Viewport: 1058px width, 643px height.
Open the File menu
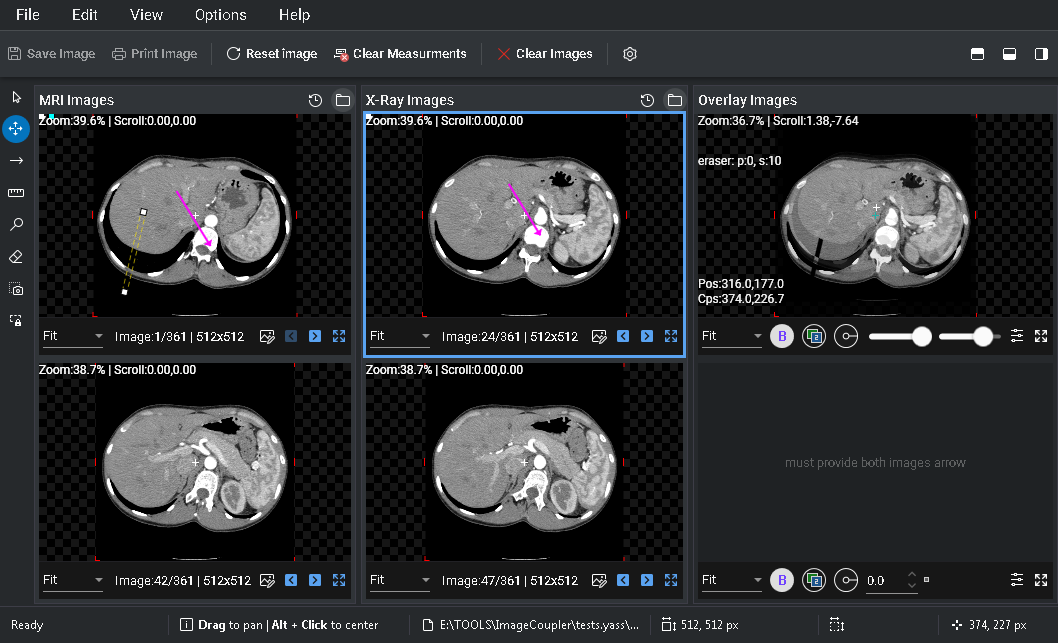coord(28,15)
